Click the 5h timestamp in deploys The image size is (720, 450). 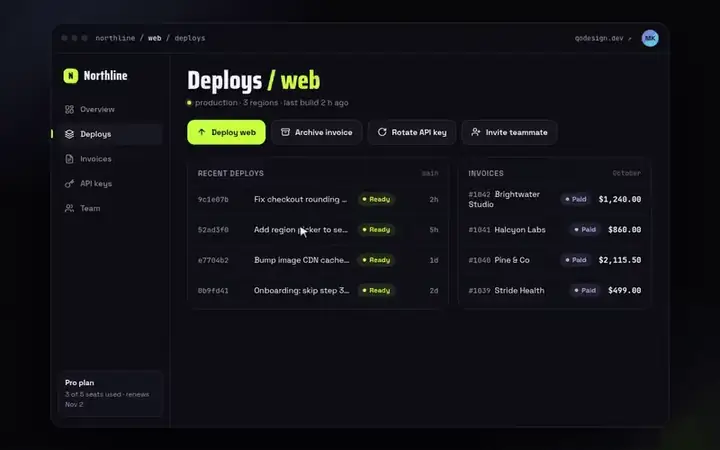pos(434,230)
